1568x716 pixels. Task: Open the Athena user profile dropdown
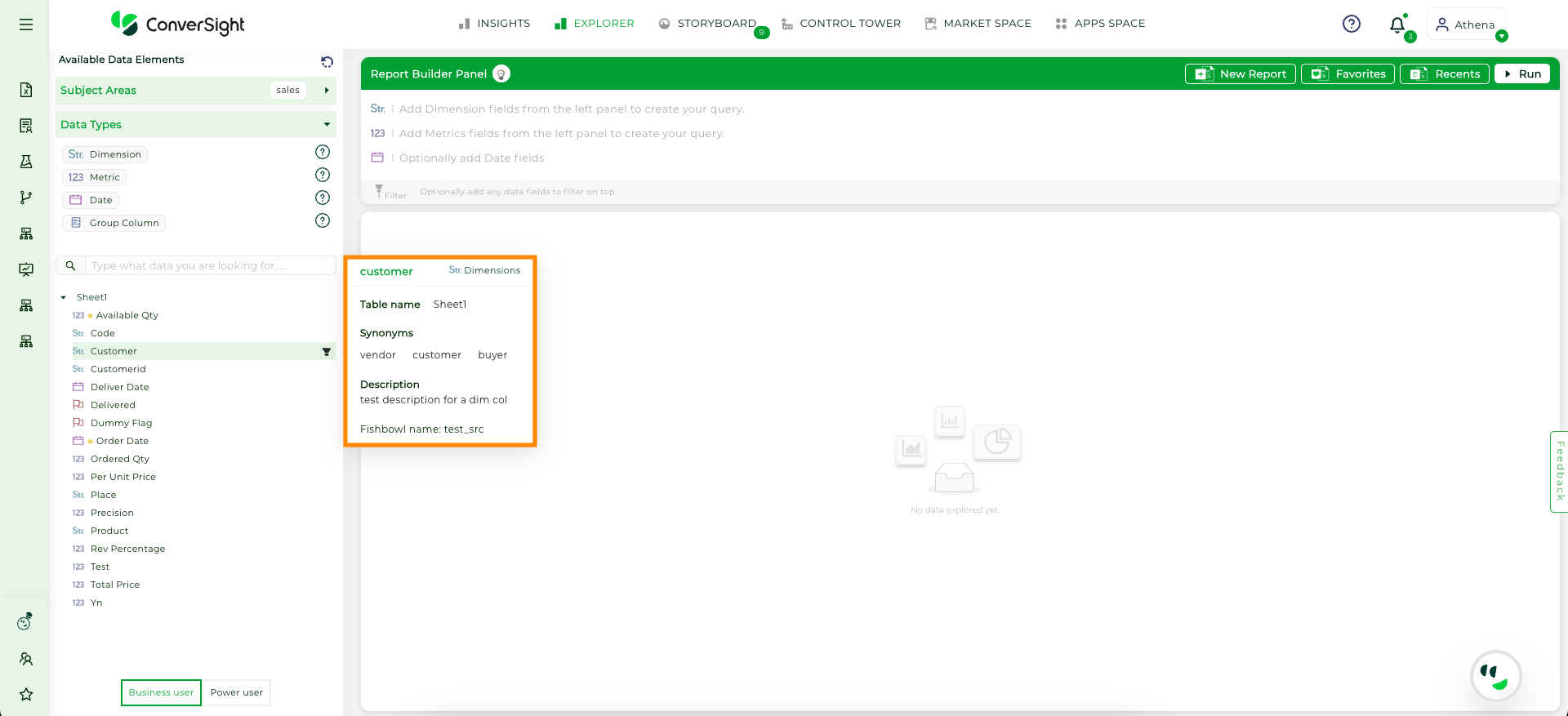pyautogui.click(x=1468, y=24)
